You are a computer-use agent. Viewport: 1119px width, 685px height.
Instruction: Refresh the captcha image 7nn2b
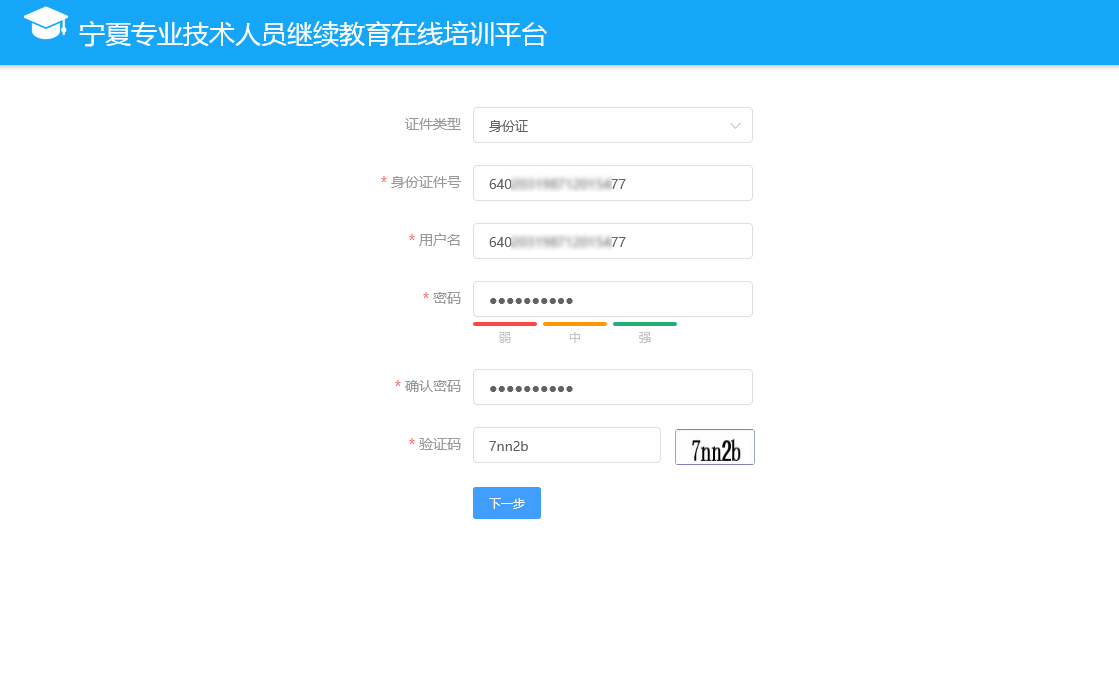pyautogui.click(x=714, y=447)
